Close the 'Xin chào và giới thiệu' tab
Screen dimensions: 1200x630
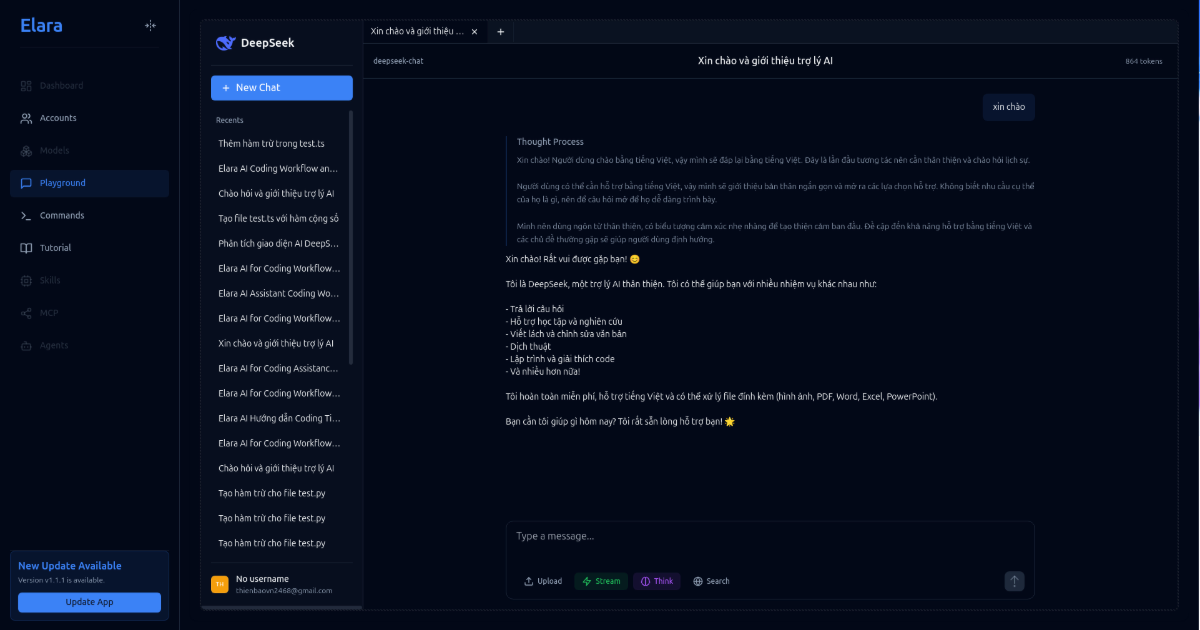pyautogui.click(x=474, y=32)
